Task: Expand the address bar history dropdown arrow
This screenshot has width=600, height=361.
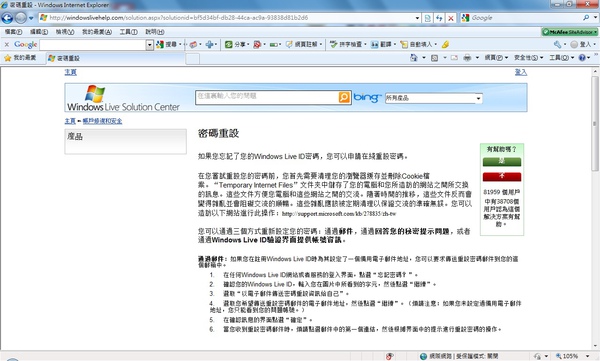Action: coord(417,18)
